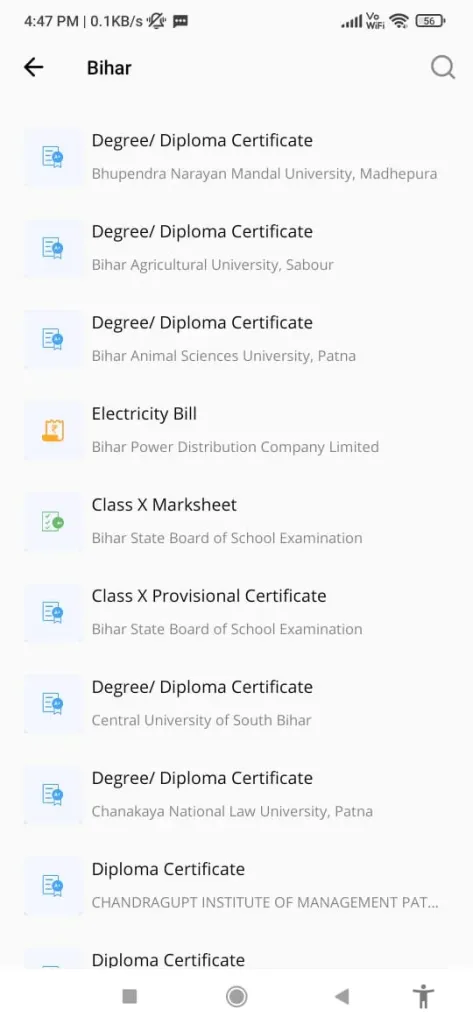Open the search magnifier icon
The image size is (473, 1024).
(443, 67)
